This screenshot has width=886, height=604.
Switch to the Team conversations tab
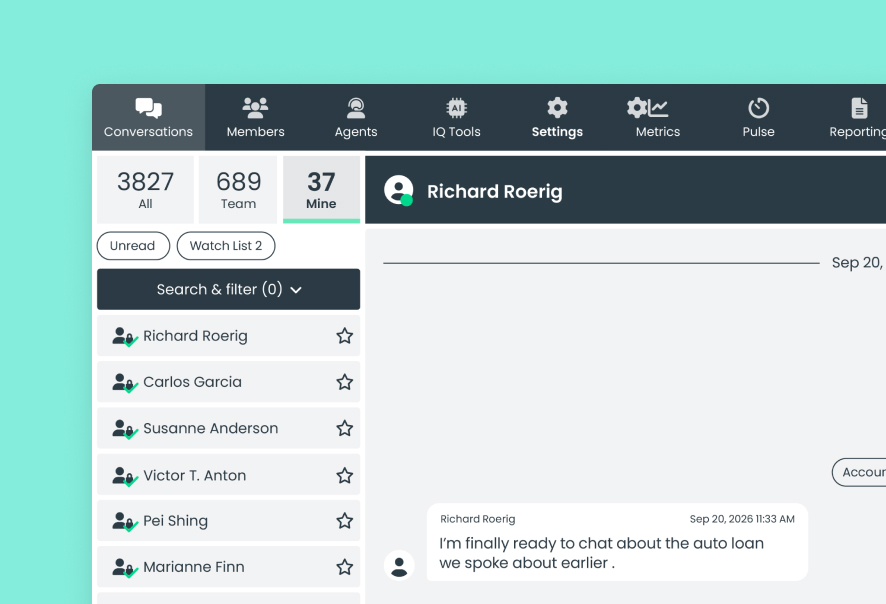[238, 189]
